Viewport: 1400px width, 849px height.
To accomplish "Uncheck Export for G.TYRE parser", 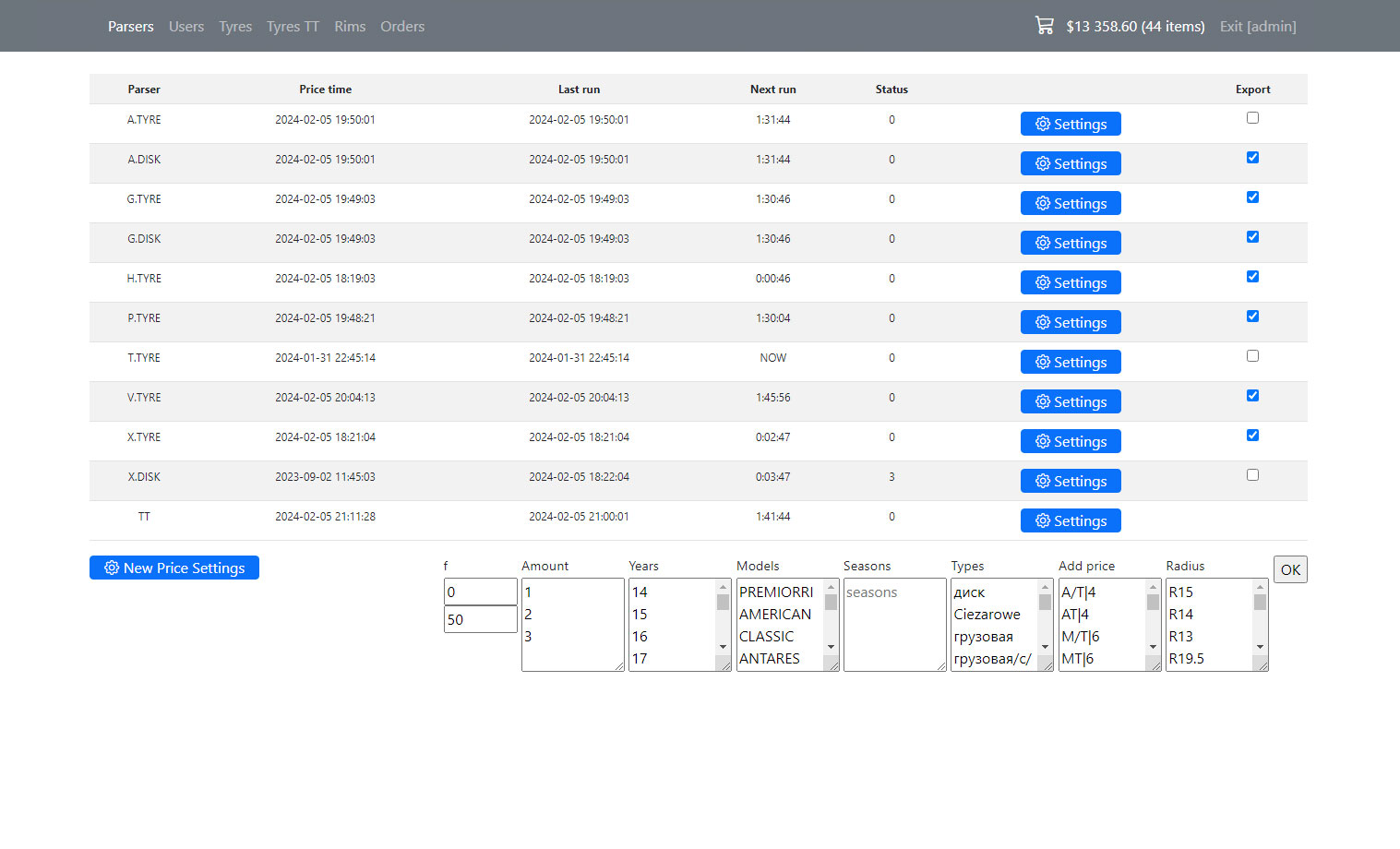I will (x=1252, y=197).
